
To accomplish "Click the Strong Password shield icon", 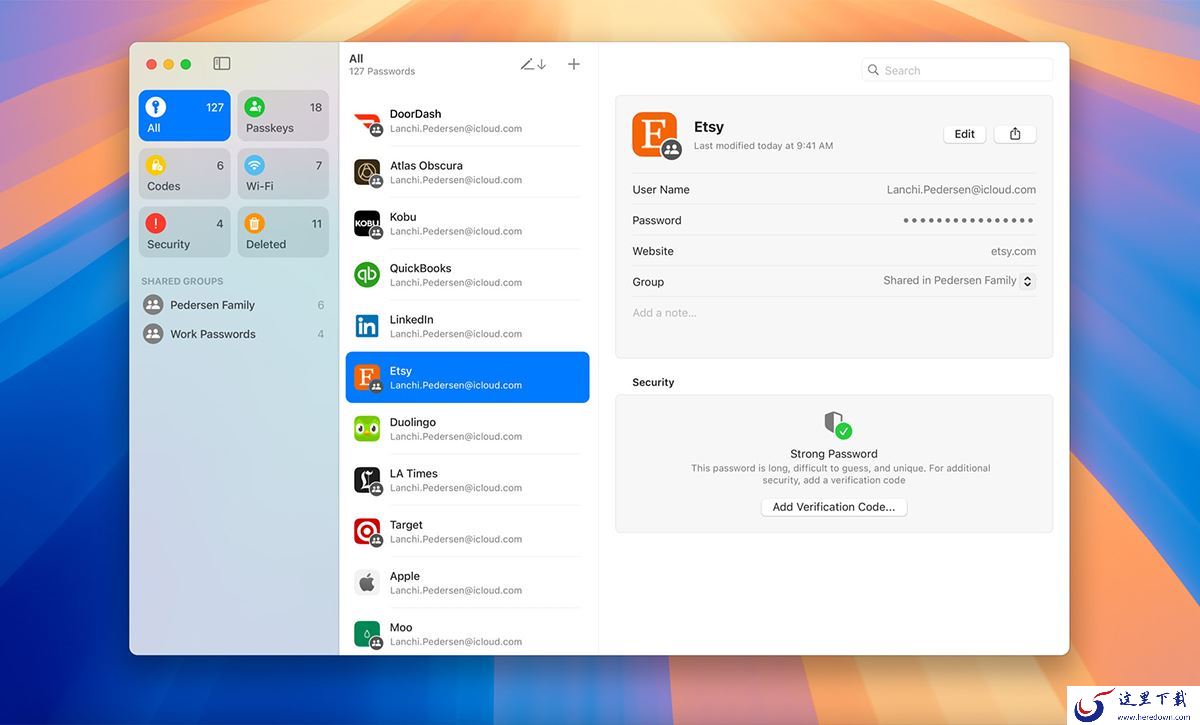I will pyautogui.click(x=837, y=424).
